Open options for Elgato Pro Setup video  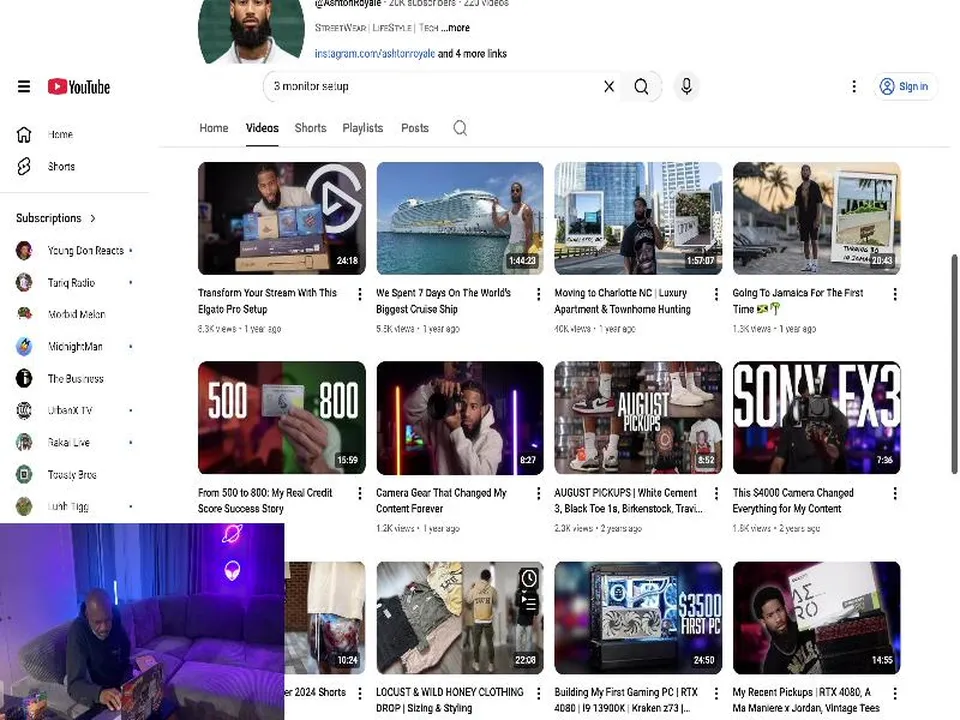360,294
